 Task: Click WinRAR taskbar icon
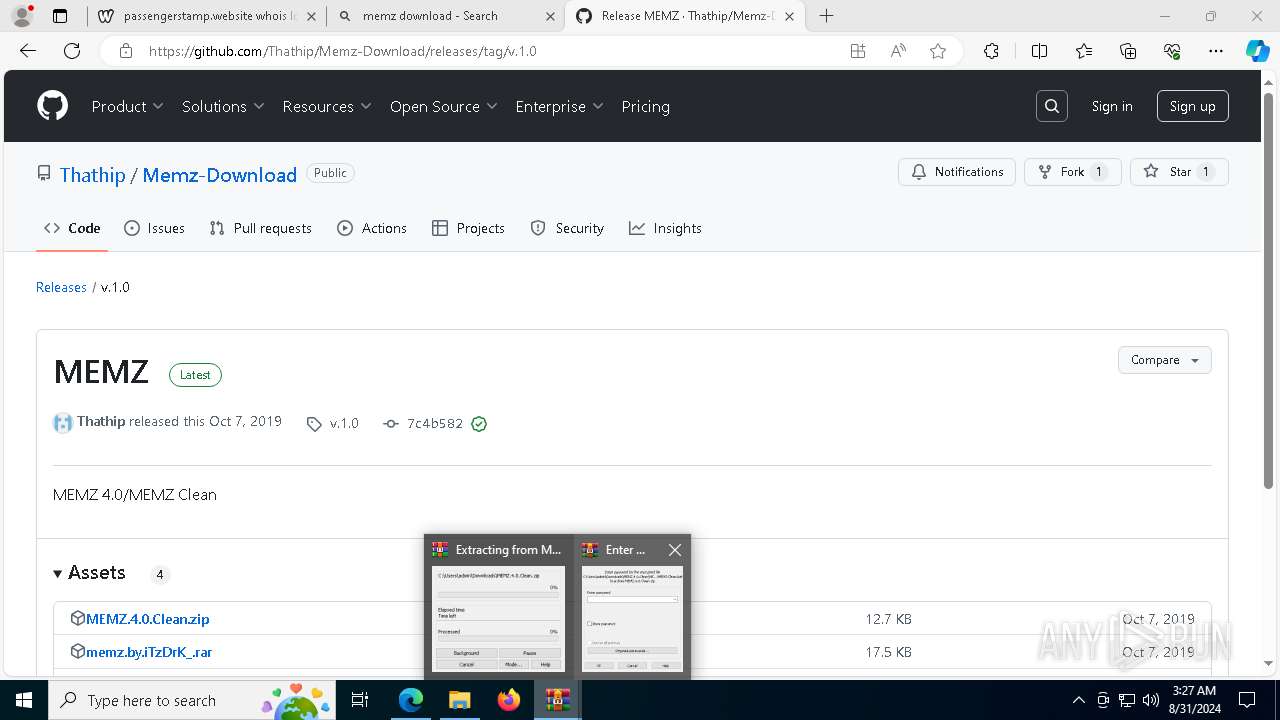pyautogui.click(x=557, y=700)
